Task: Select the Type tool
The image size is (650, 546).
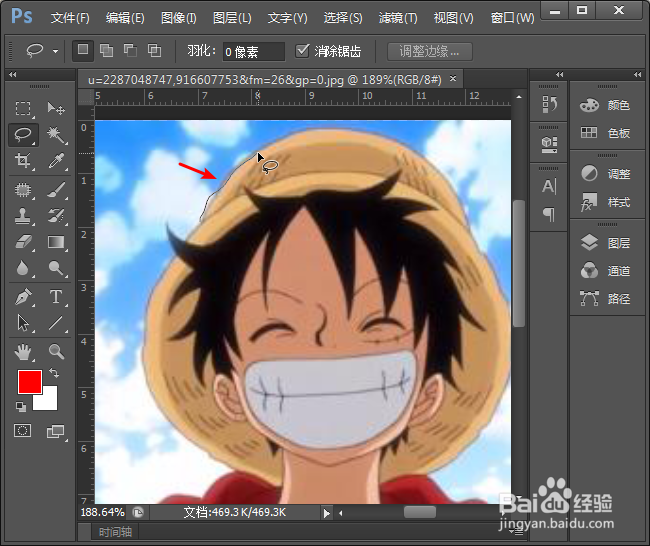Action: point(56,297)
